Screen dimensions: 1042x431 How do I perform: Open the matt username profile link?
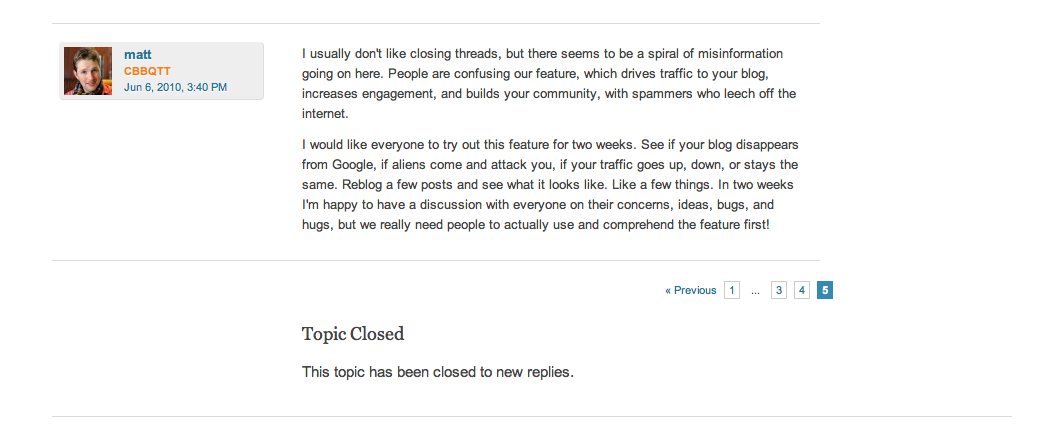point(137,54)
